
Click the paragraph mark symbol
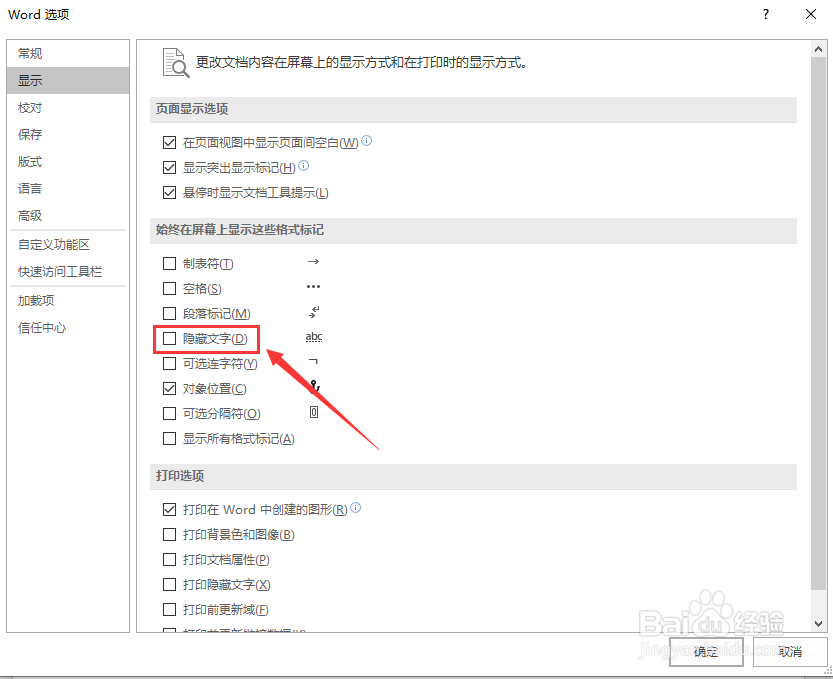tap(313, 311)
